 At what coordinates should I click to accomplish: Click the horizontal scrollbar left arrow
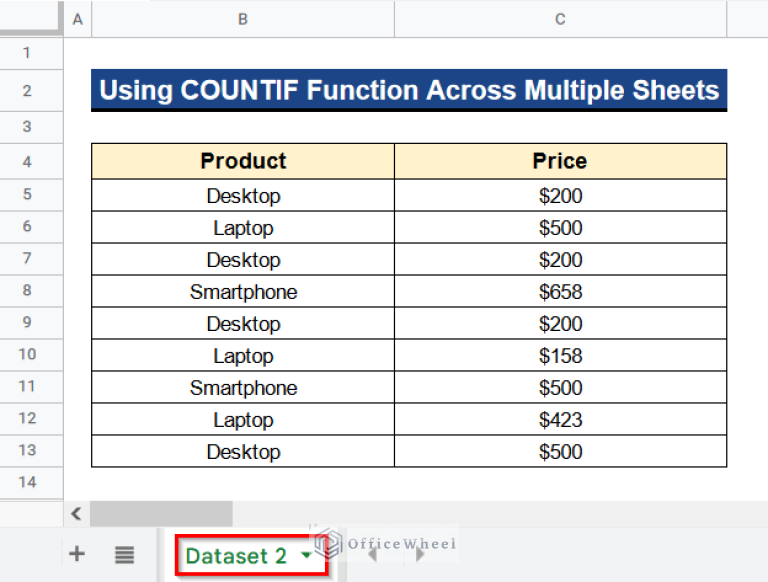(76, 514)
